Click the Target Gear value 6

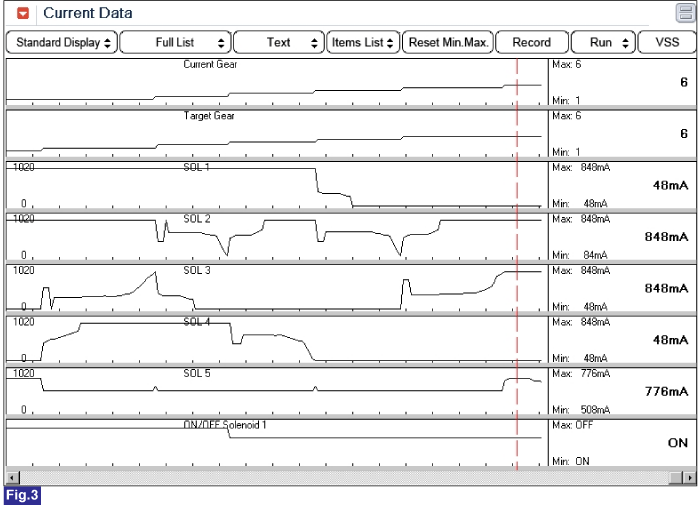(x=683, y=134)
